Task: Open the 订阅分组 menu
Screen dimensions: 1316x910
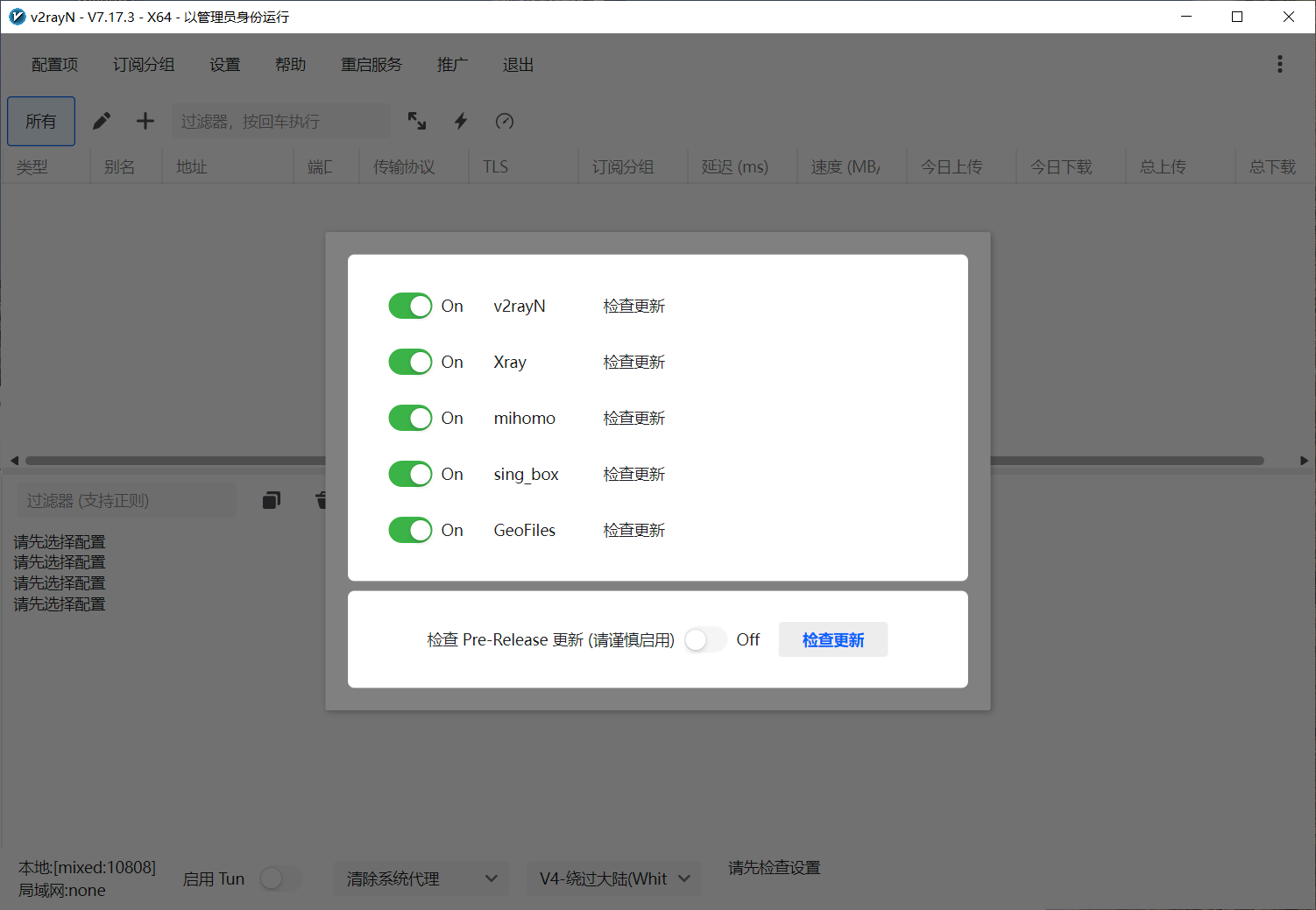Action: [144, 65]
